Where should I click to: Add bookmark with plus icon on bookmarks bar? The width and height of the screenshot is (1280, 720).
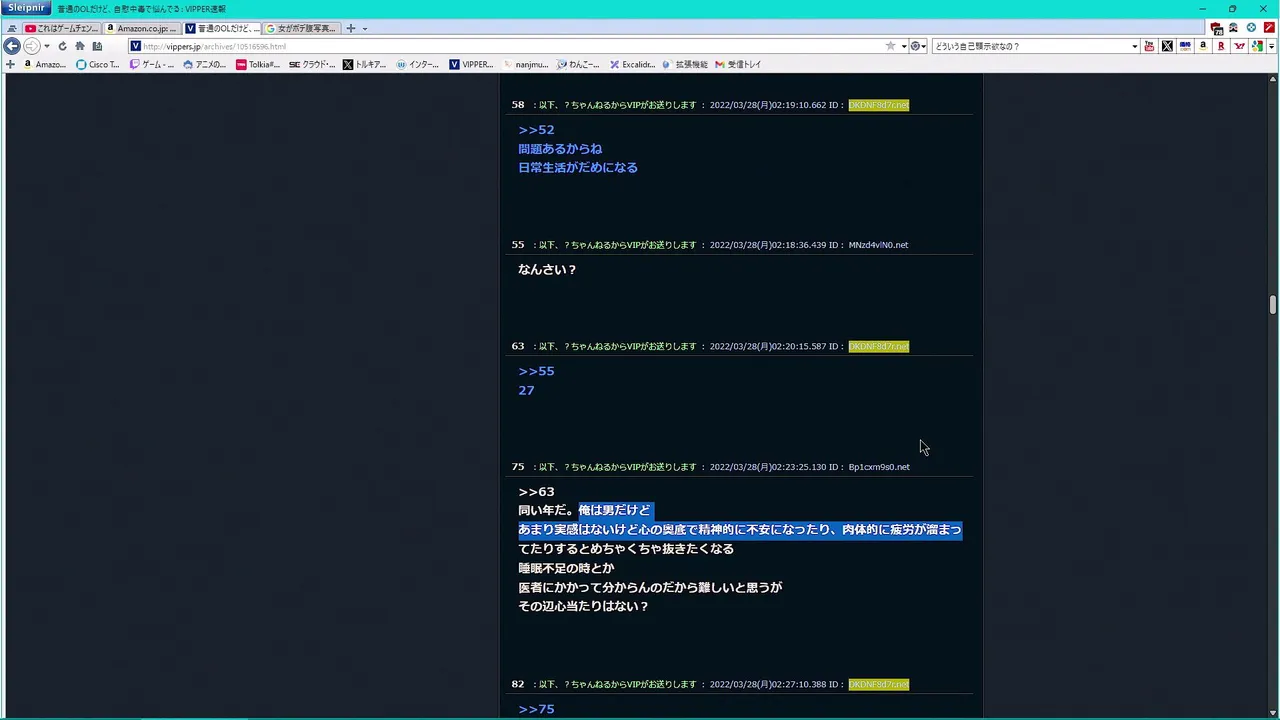(x=10, y=64)
